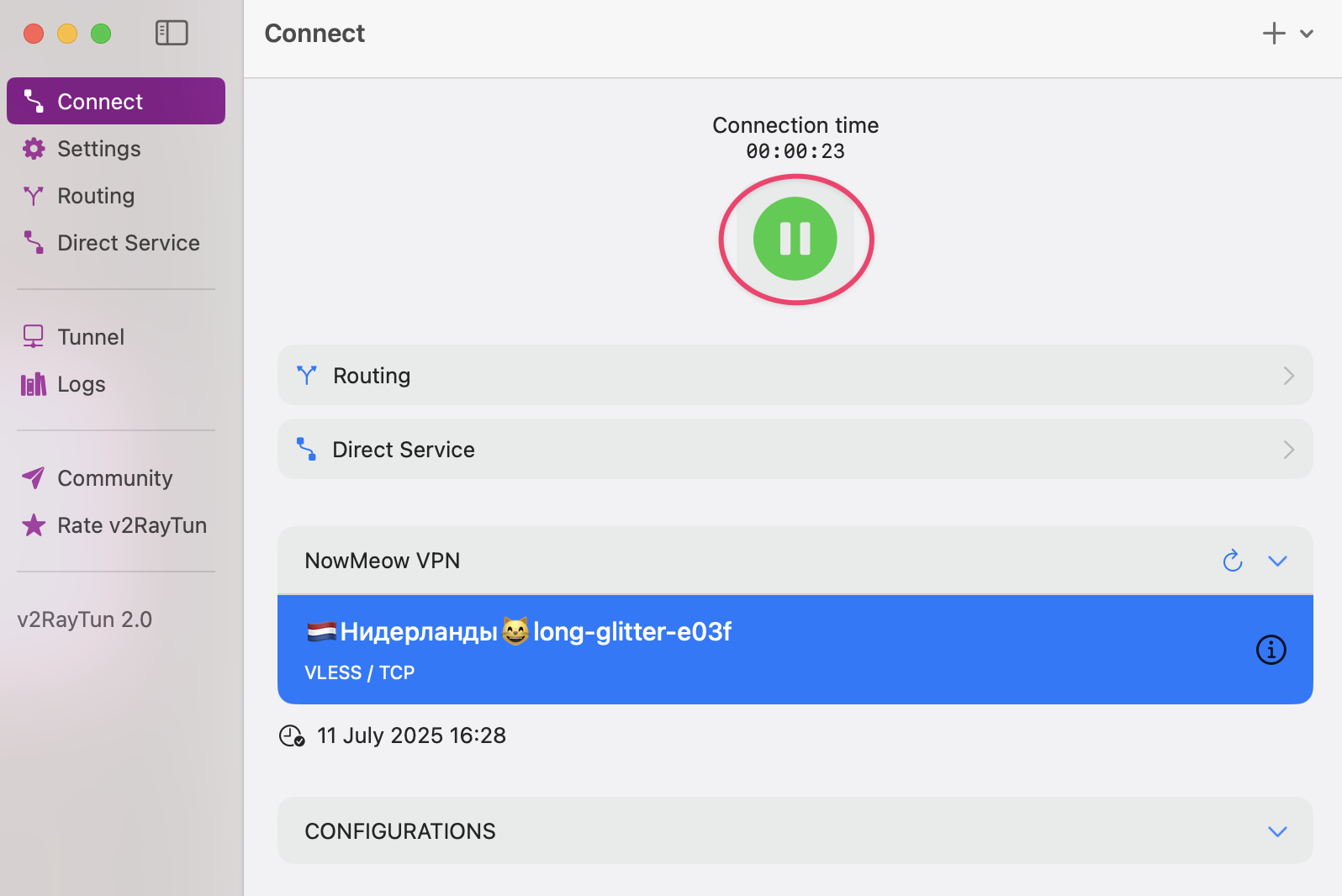Screen dimensions: 1342x896
Task: Open Settings from the sidebar
Action: tap(98, 149)
